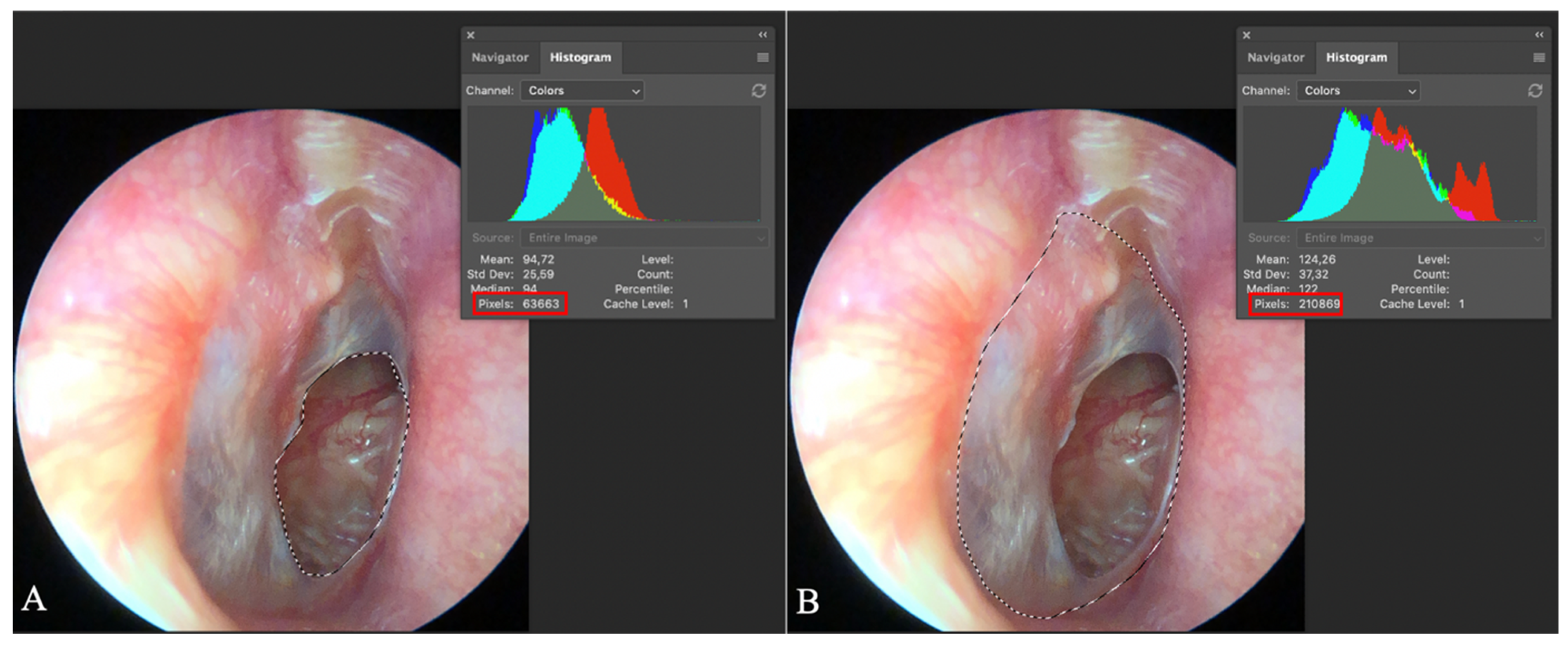Open the Channel Colors dropdown in the left panel
Image resolution: width=1568 pixels, height=647 pixels.
pos(583,91)
